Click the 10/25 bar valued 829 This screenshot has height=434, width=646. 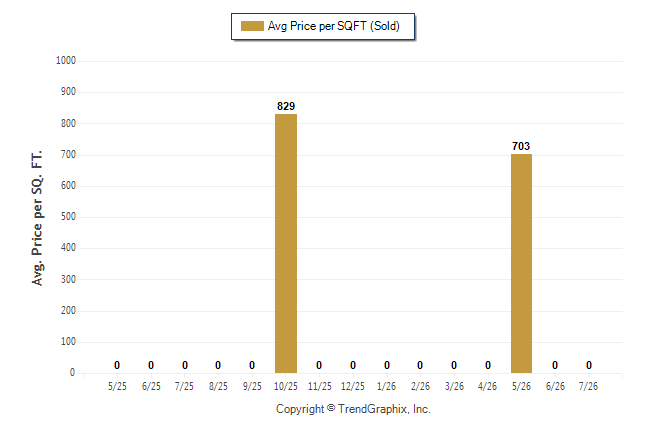pyautogui.click(x=286, y=244)
